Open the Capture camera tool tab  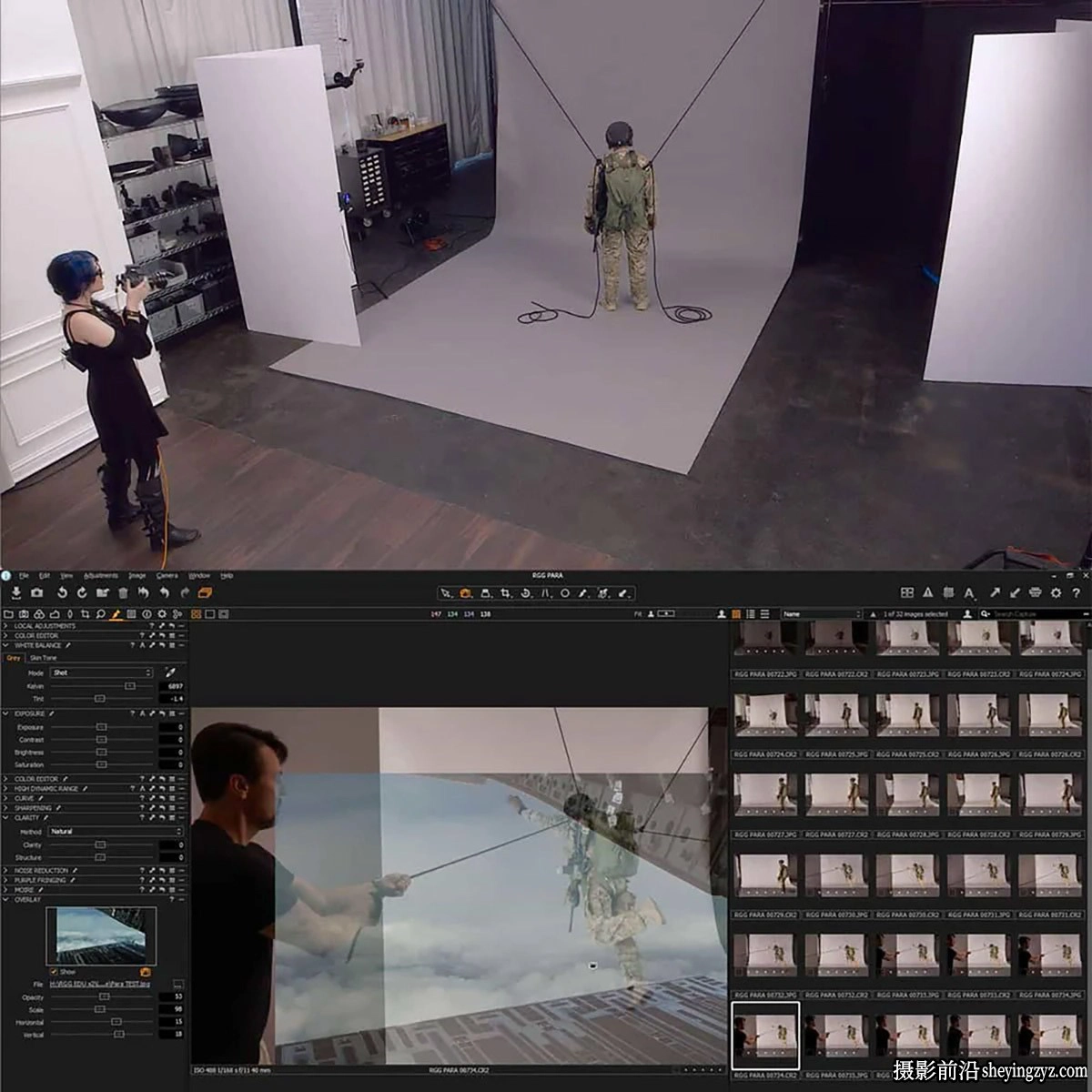(x=24, y=614)
